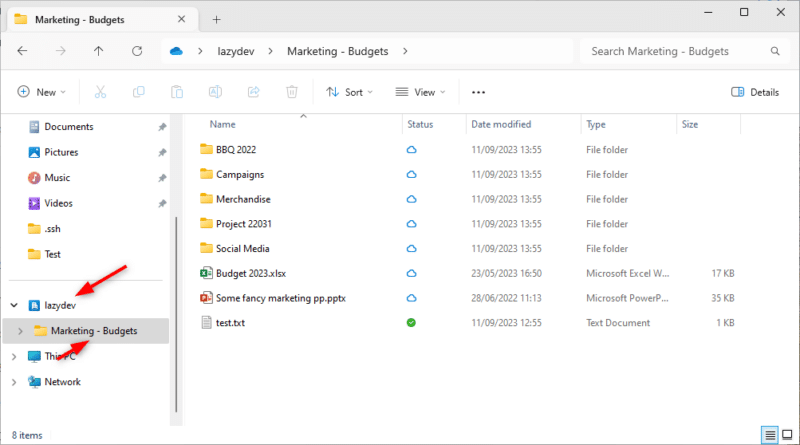Expand the Network tree node
This screenshot has height=445, width=800.
click(14, 382)
